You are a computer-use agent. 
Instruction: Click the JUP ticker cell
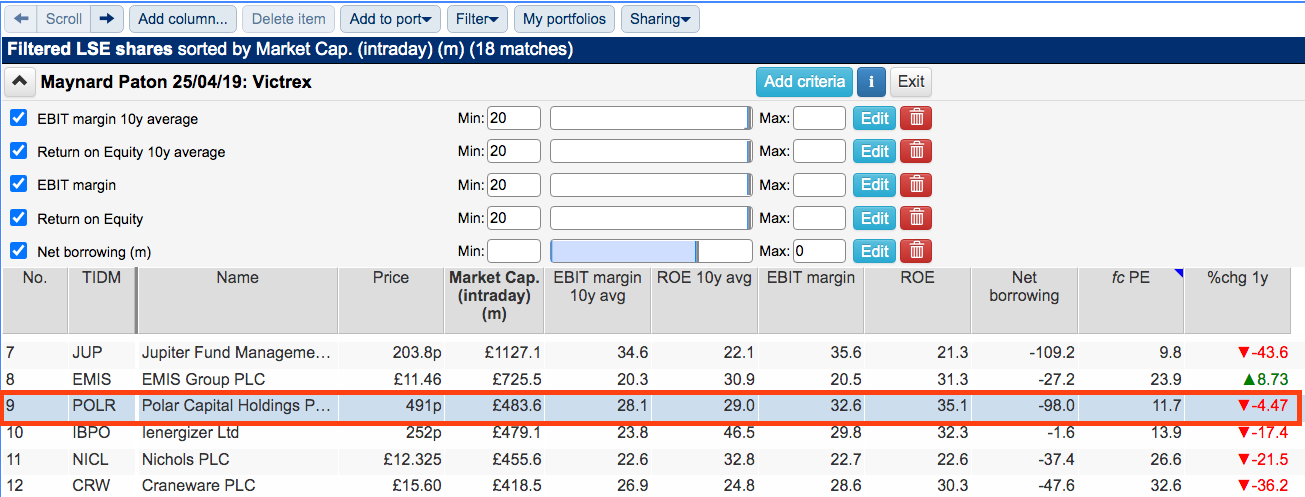point(87,352)
